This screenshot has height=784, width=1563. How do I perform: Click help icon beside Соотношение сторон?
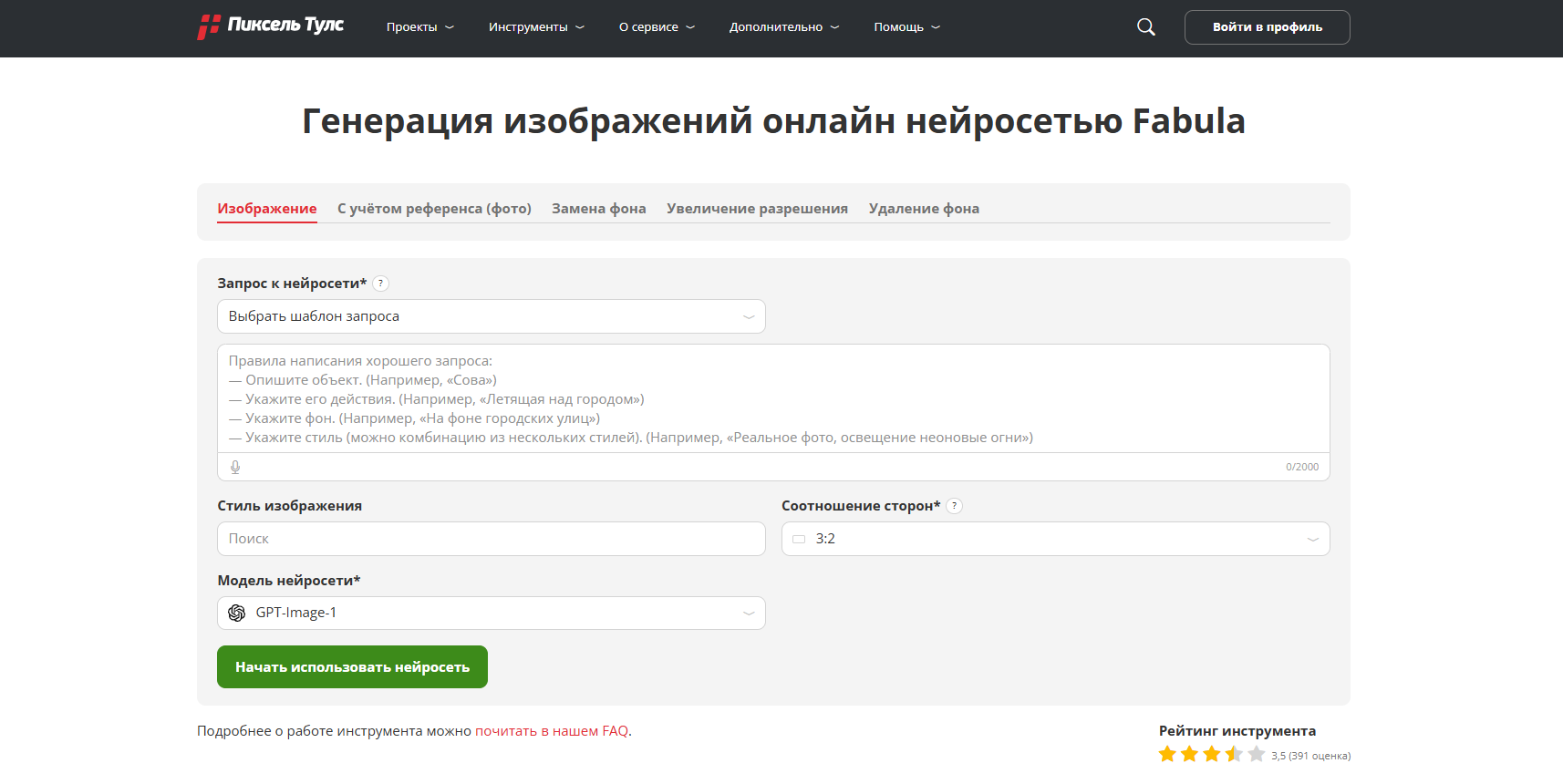coord(954,506)
